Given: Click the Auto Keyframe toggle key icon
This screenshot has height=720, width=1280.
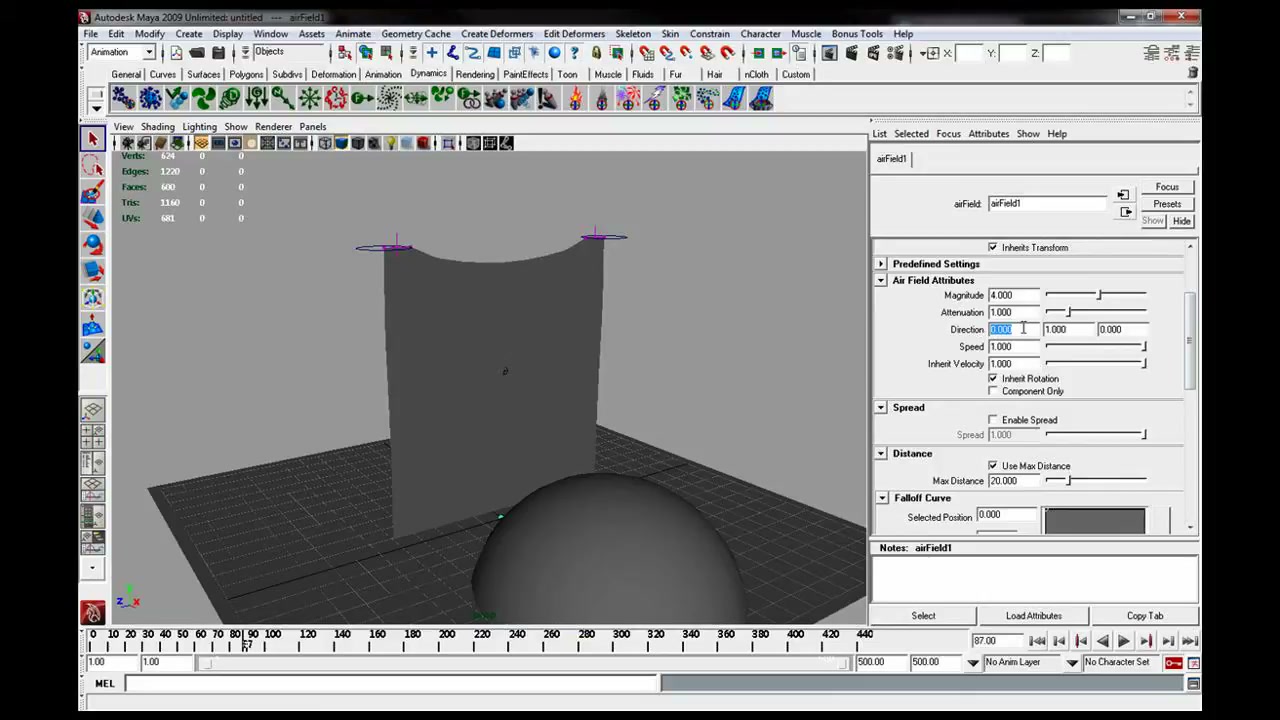Looking at the screenshot, I should point(1173,662).
